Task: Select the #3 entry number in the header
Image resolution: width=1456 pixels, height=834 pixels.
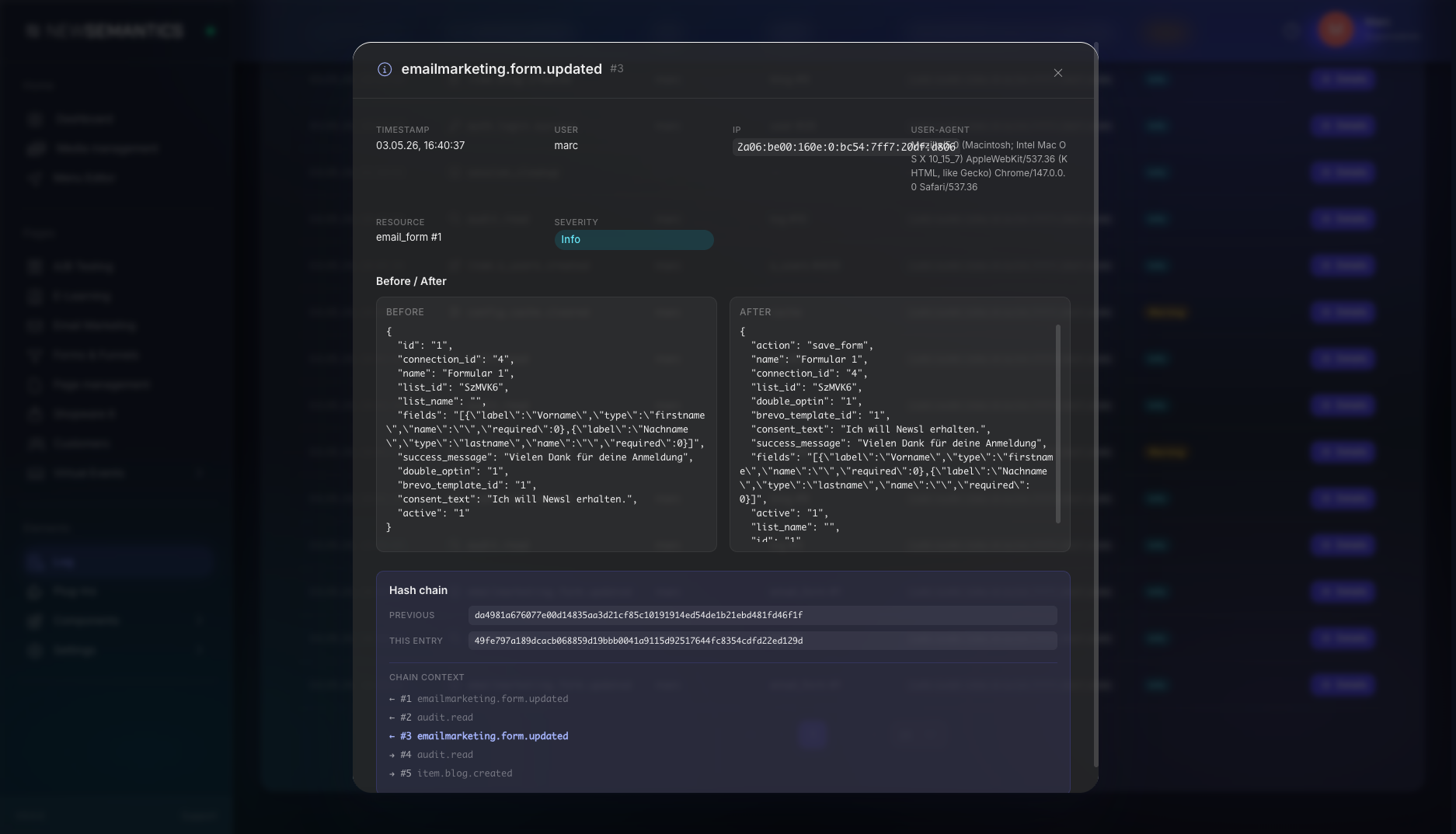Action: pos(617,68)
